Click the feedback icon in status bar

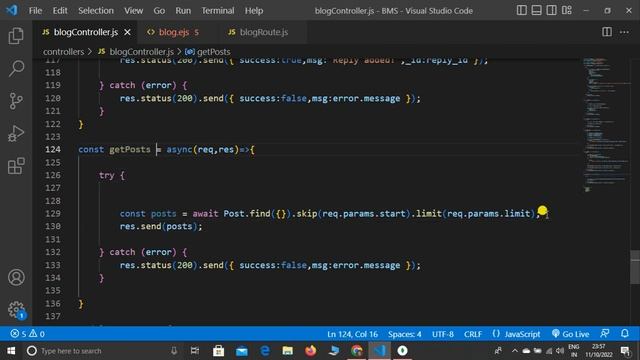pos(605,333)
